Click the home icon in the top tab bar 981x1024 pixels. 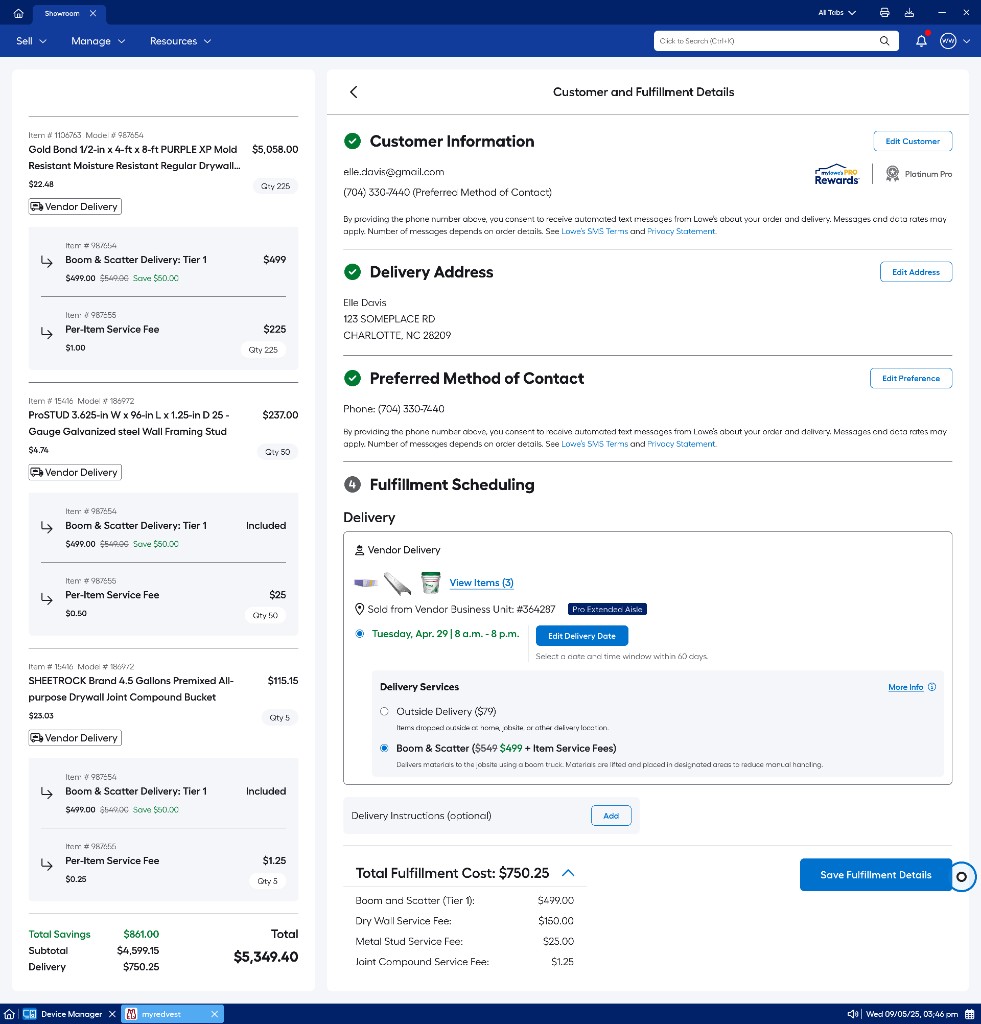pos(18,13)
